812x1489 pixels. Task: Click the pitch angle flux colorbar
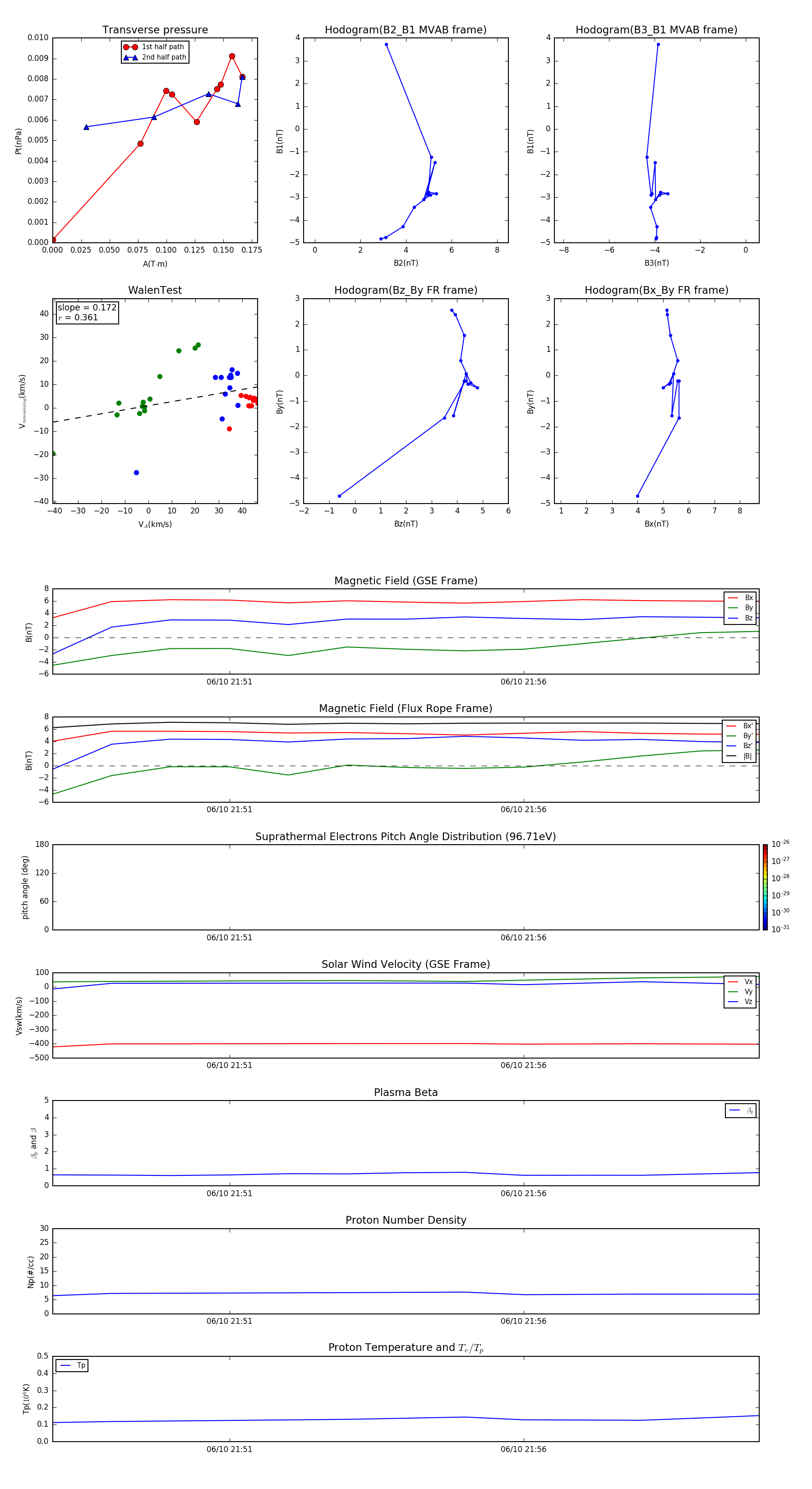click(x=765, y=887)
